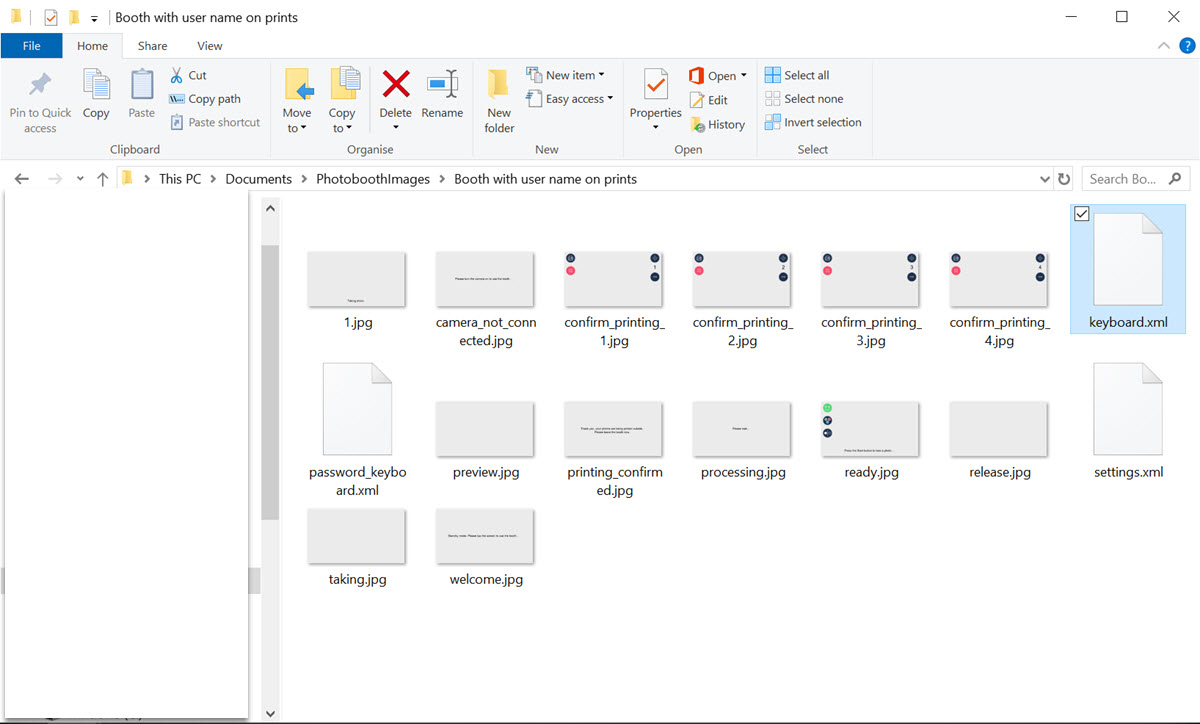The height and width of the screenshot is (724, 1200).
Task: Select the confirm_printing_1.jpg thumbnail
Action: (613, 280)
